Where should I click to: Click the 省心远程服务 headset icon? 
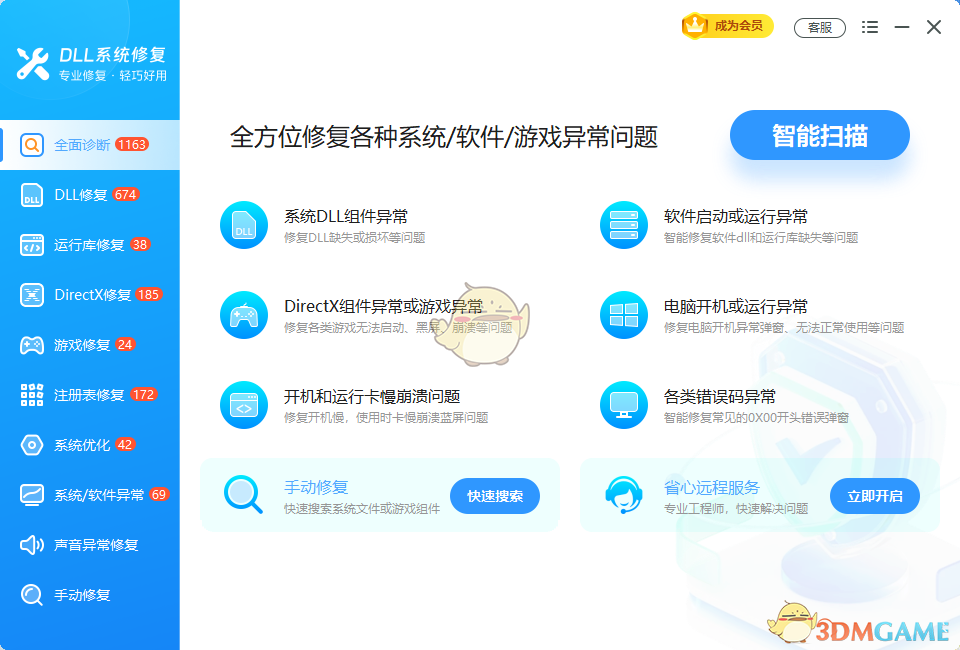(621, 495)
